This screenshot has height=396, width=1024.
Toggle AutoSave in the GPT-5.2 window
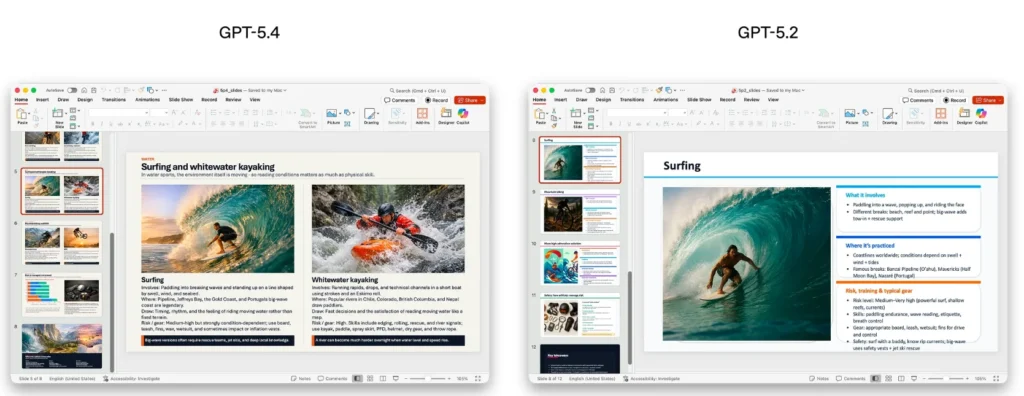pos(590,90)
